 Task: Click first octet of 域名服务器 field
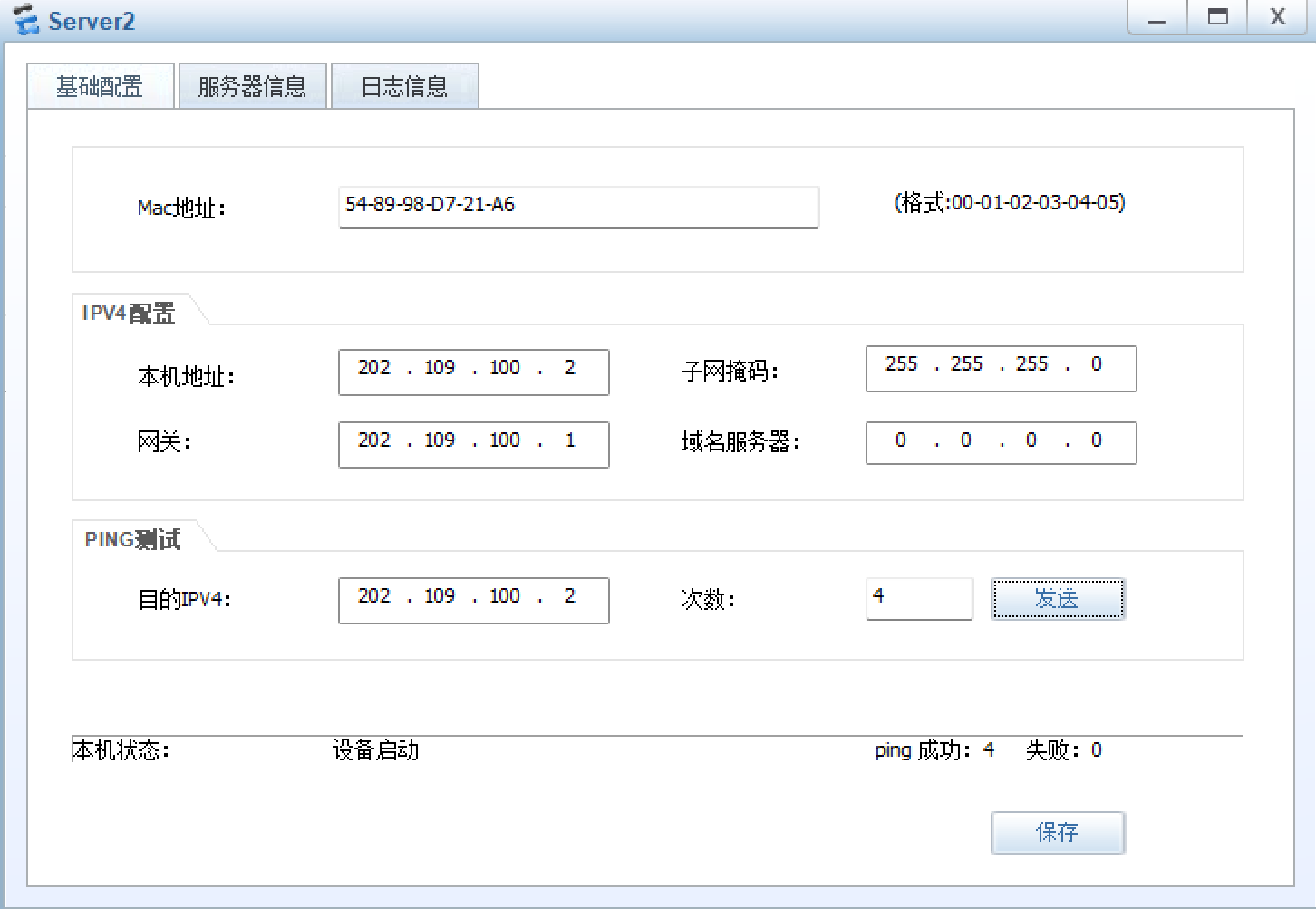pyautogui.click(x=901, y=441)
